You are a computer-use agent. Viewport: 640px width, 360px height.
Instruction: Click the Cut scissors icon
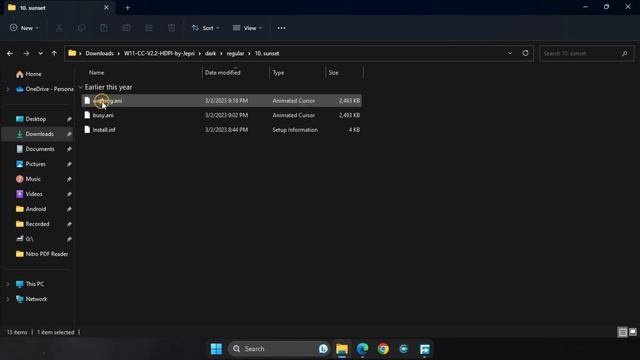(x=59, y=28)
